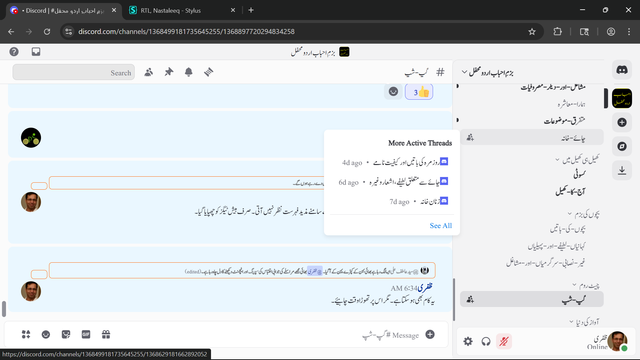This screenshot has height=360, width=640.
Task: Open Threads icon in channel header
Action: (x=209, y=72)
